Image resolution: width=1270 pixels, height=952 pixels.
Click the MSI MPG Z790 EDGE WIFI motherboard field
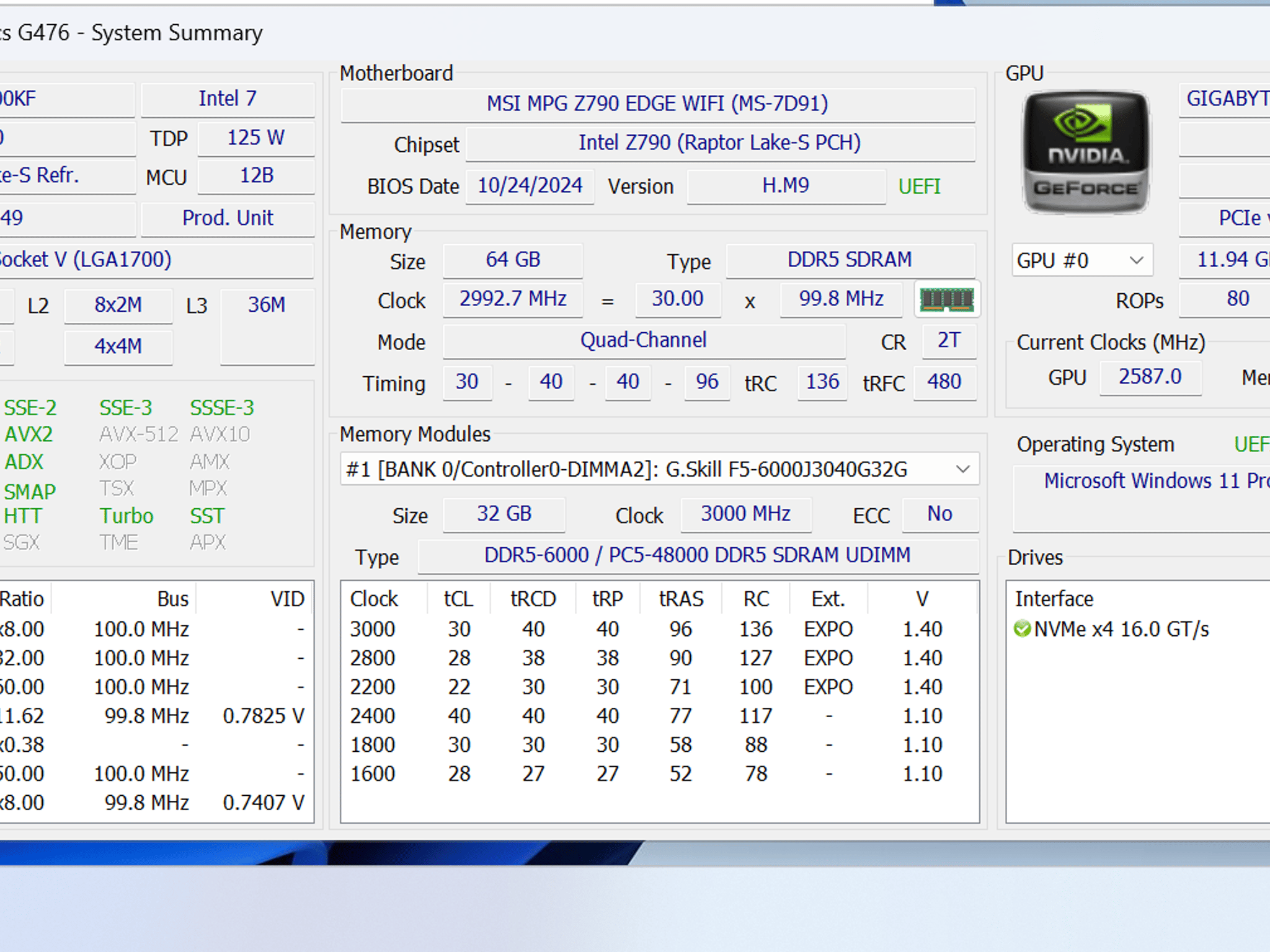pyautogui.click(x=658, y=104)
